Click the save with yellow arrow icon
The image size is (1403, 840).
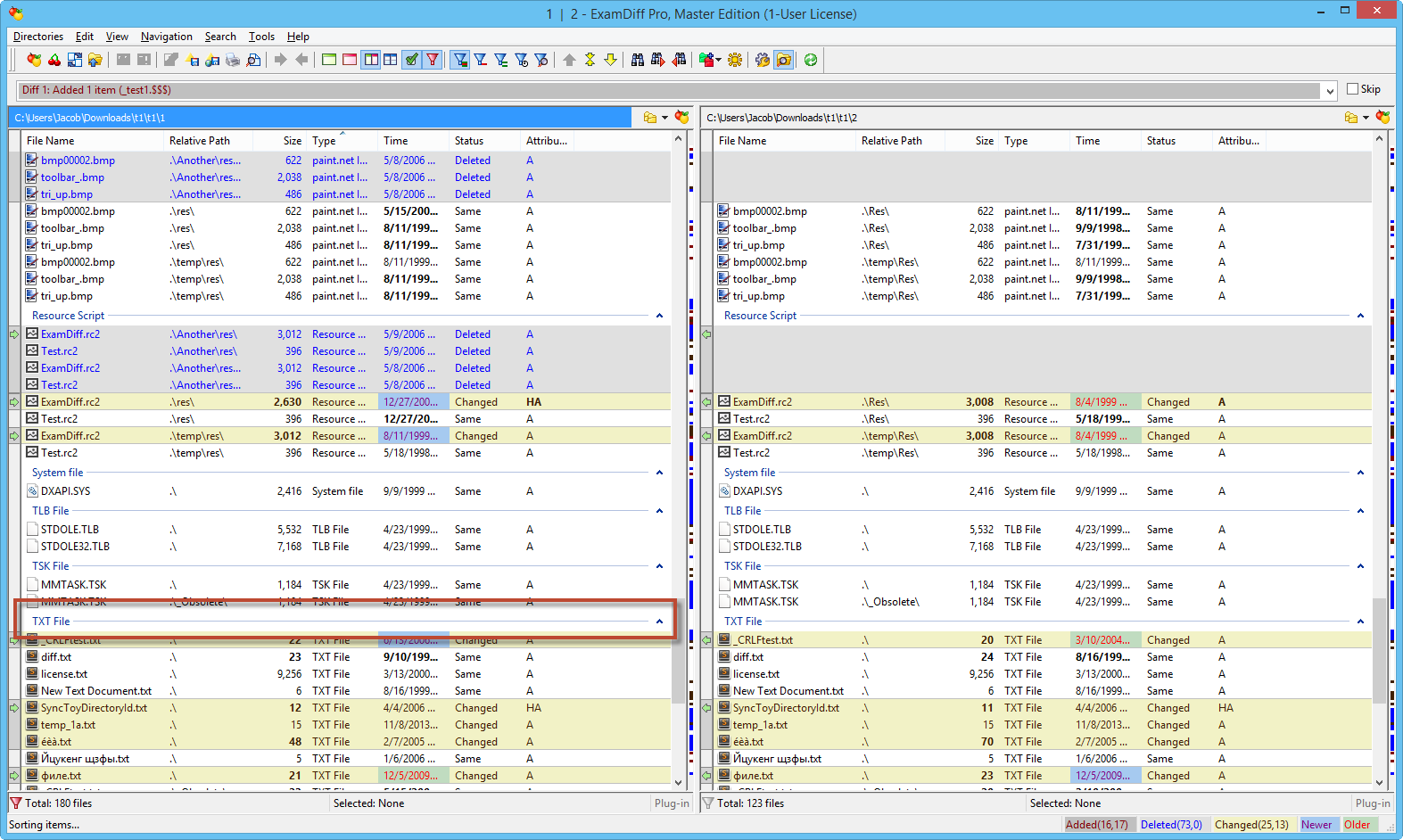192,60
